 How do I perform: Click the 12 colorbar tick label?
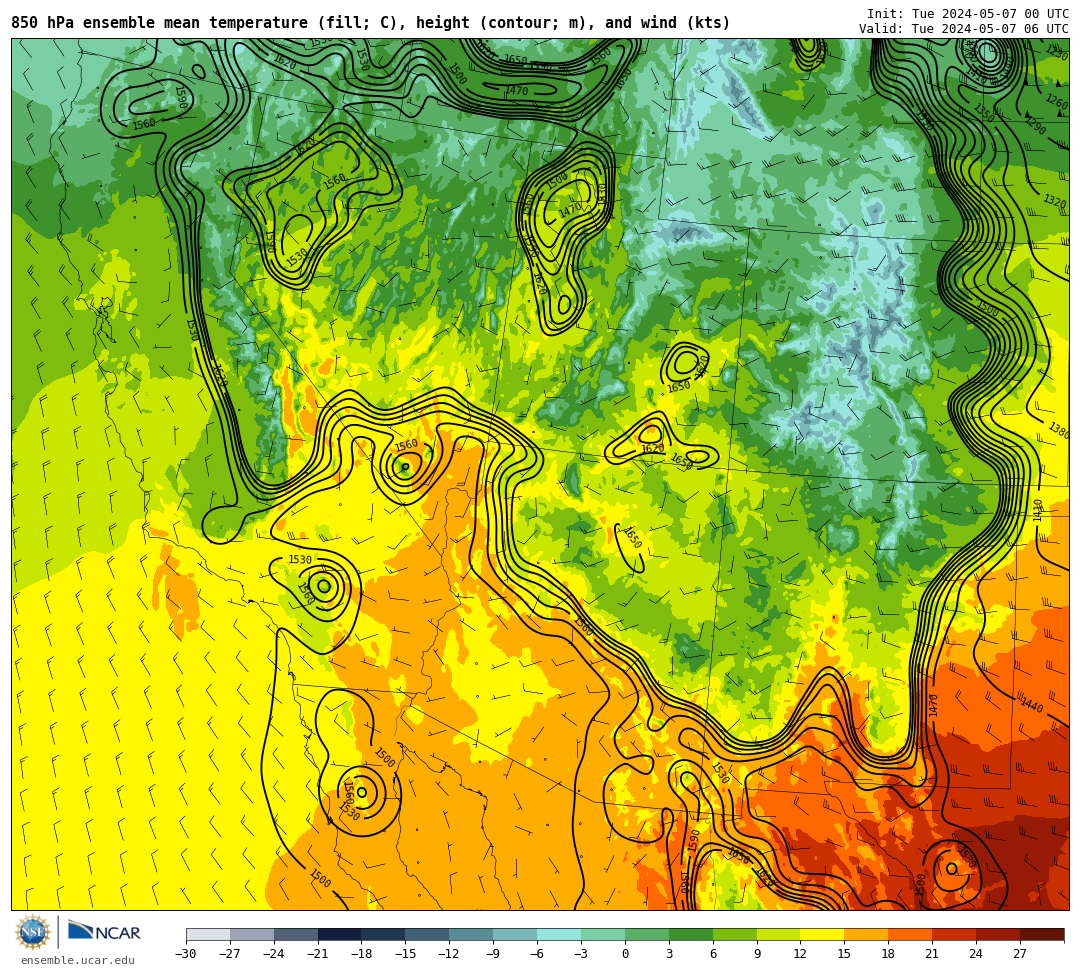800,954
